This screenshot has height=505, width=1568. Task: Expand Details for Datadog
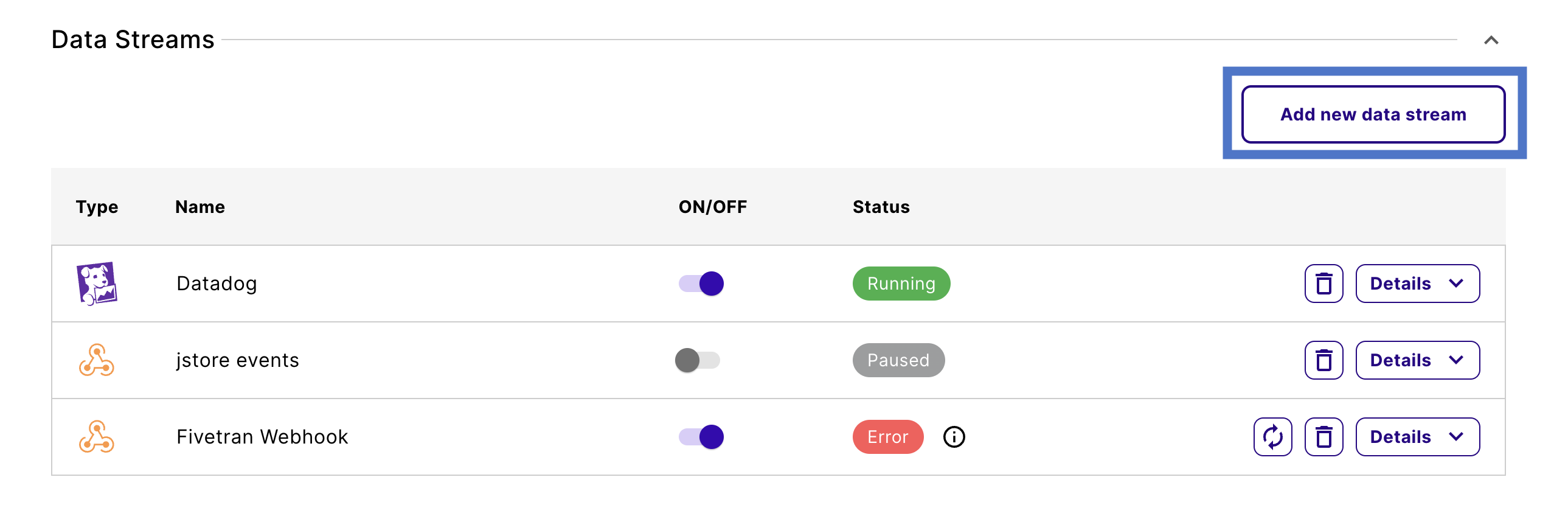click(x=1417, y=284)
